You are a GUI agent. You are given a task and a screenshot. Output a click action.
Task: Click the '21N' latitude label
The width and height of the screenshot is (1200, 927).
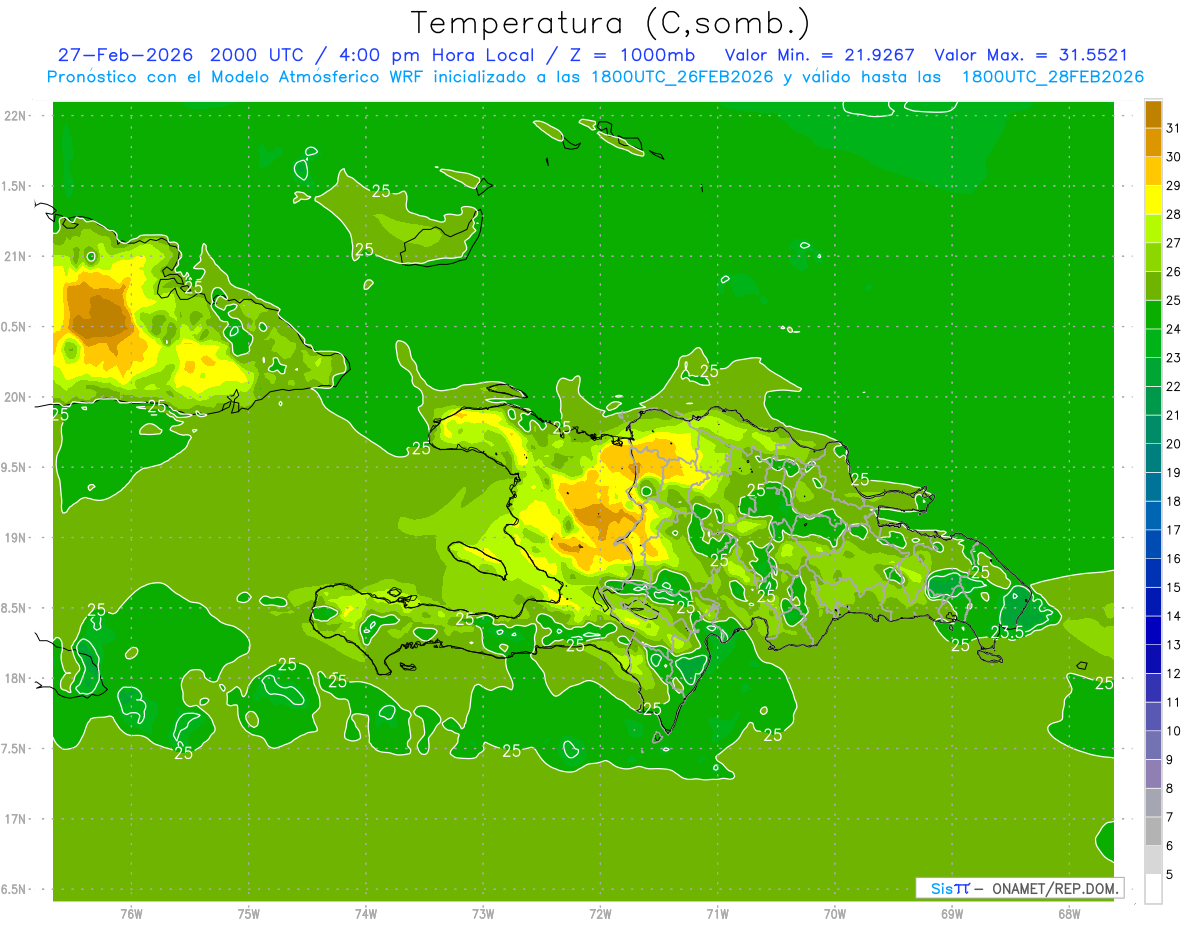[17, 256]
